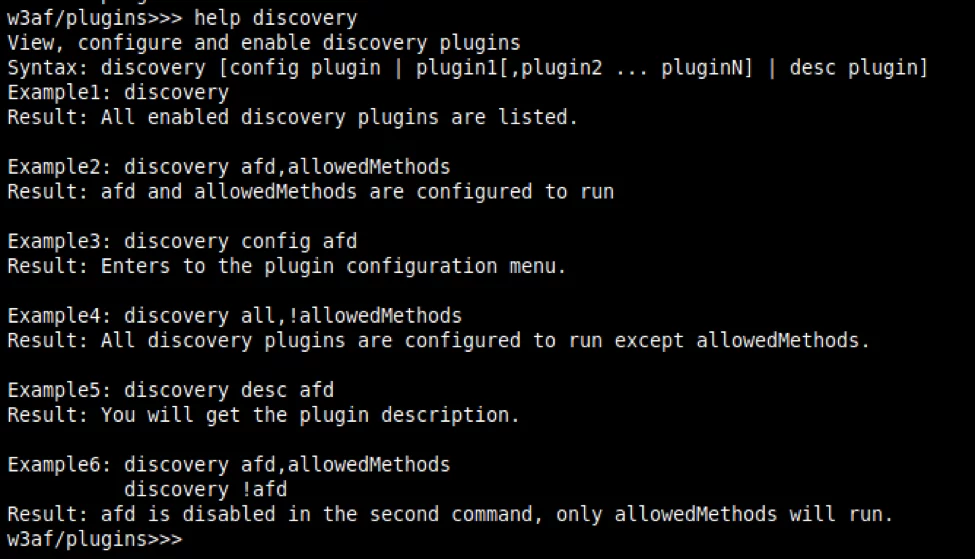Click the 'Example3: discovery config afd' line
Screen dimensions: 975x560
click(182, 241)
